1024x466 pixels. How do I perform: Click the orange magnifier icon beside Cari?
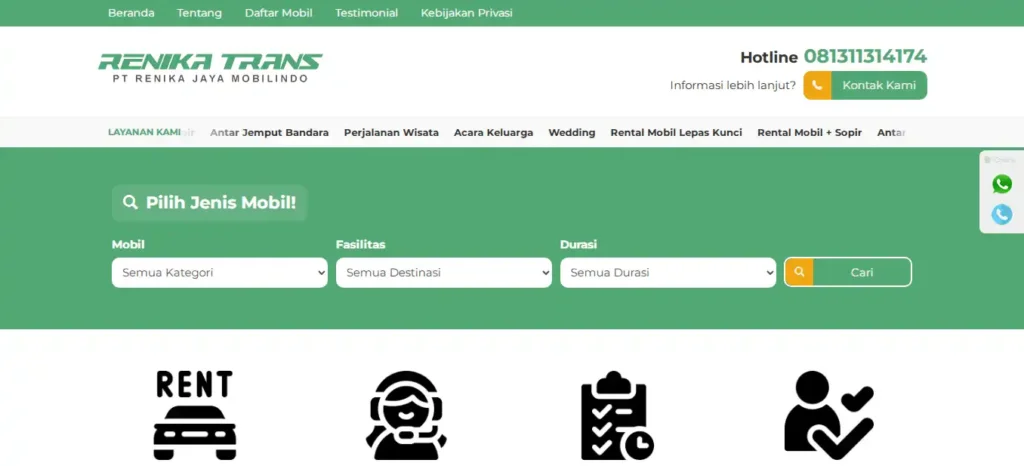(x=799, y=272)
